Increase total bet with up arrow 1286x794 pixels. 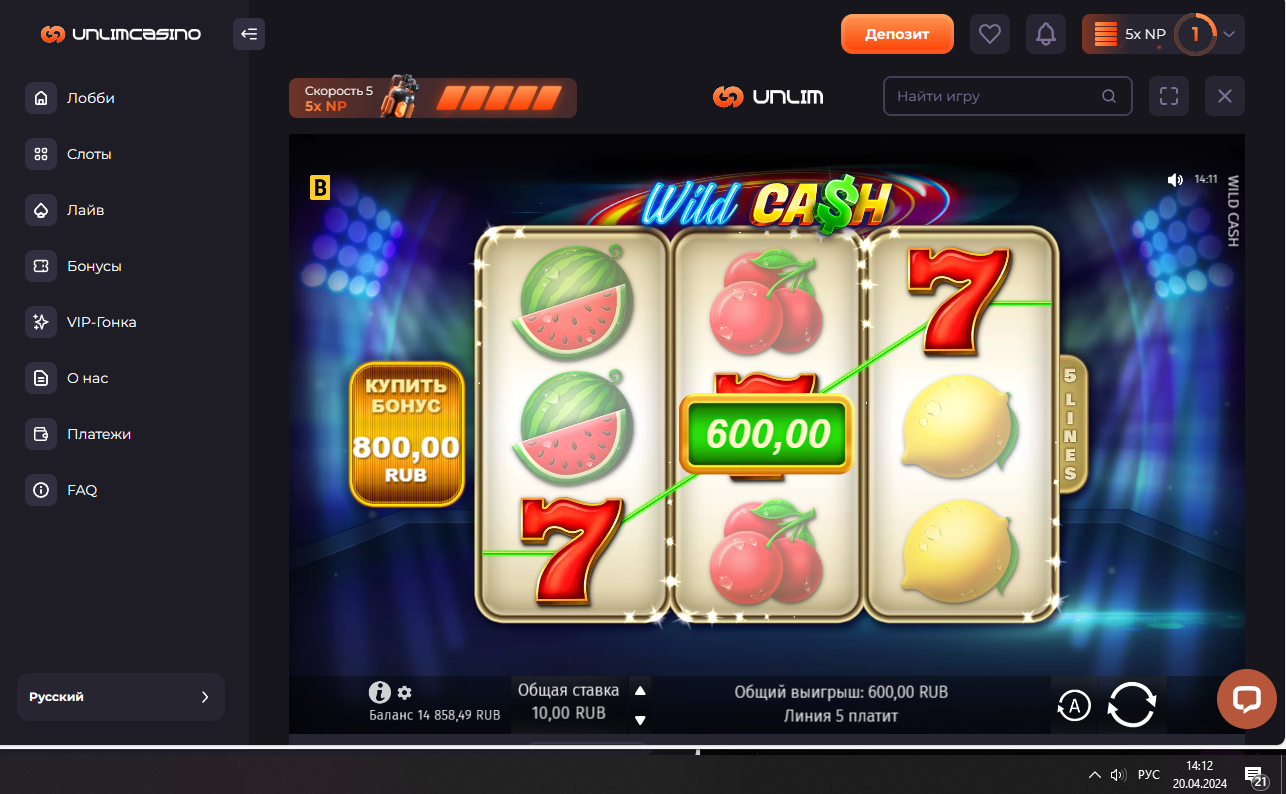641,691
